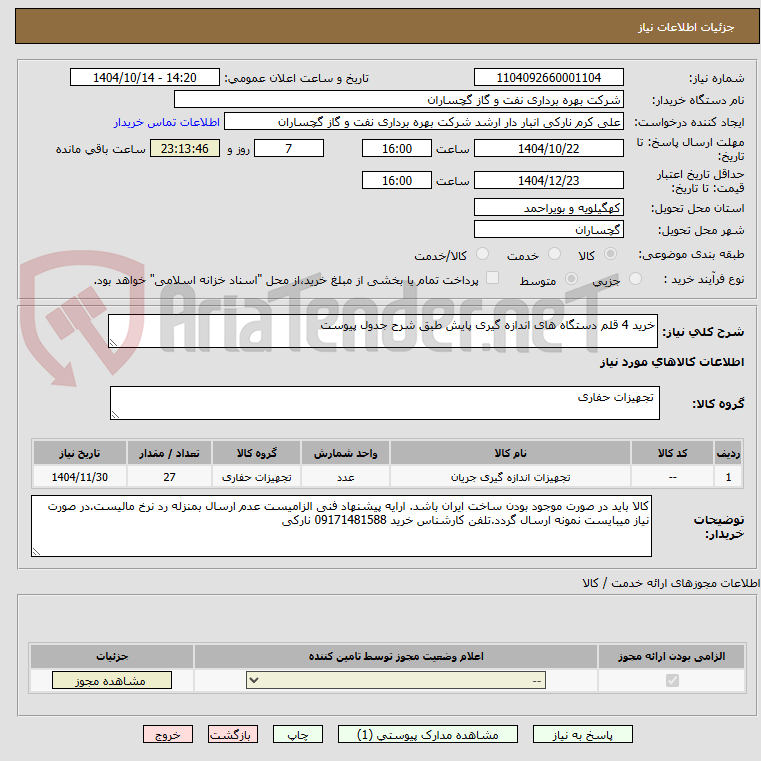Click the need number field 1104092660001104
This screenshot has width=761, height=761.
pyautogui.click(x=548, y=78)
